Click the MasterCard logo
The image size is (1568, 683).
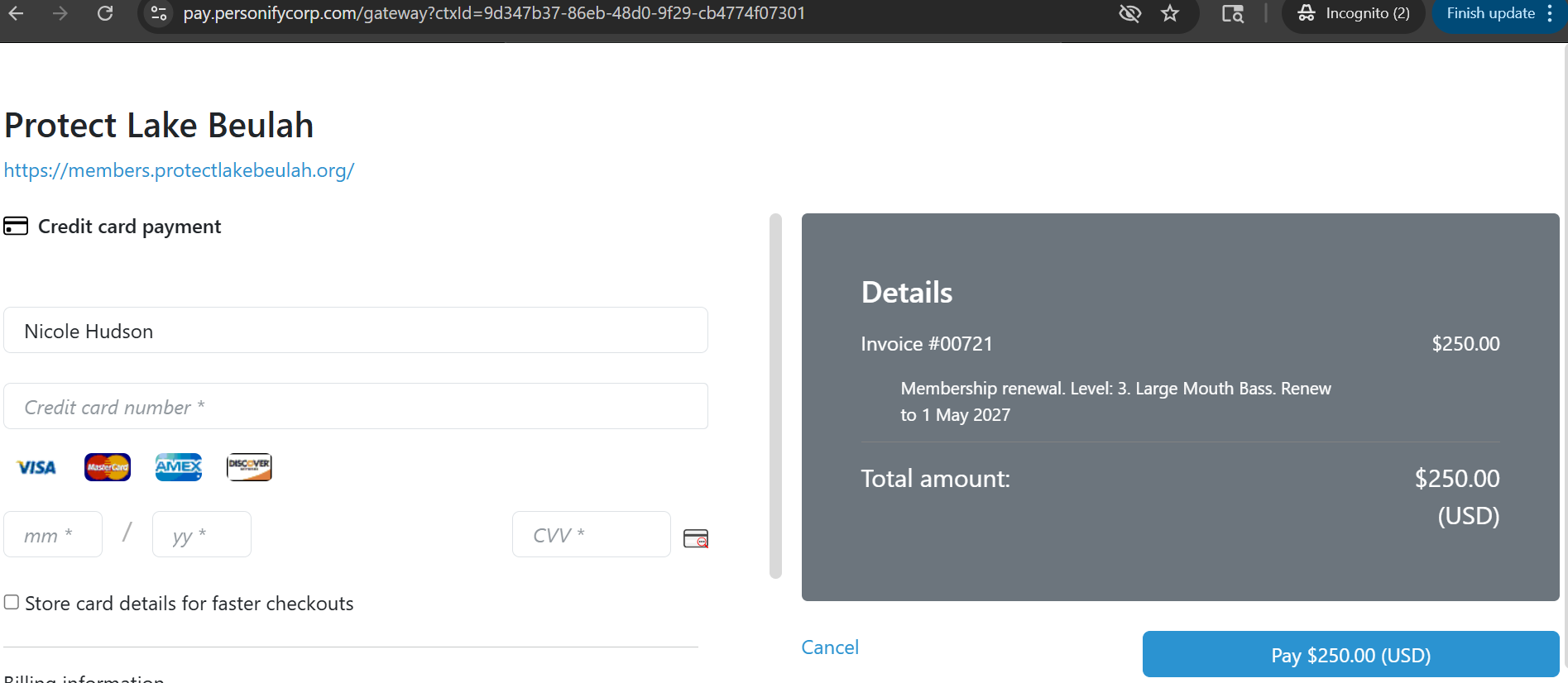(x=108, y=467)
